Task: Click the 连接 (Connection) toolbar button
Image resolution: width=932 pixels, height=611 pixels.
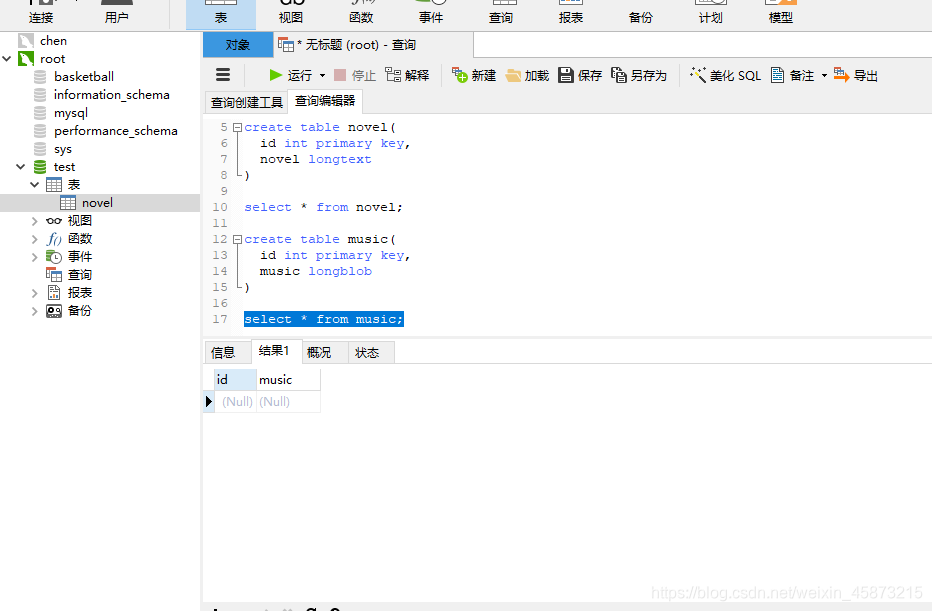Action: 41,14
